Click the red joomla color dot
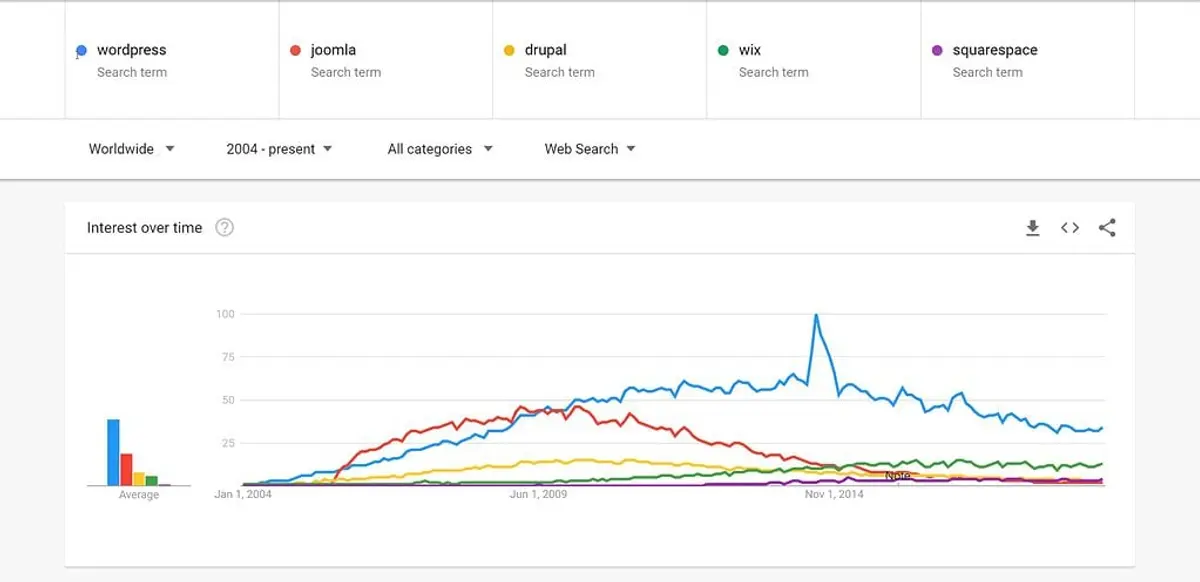The image size is (1200, 582). (295, 49)
